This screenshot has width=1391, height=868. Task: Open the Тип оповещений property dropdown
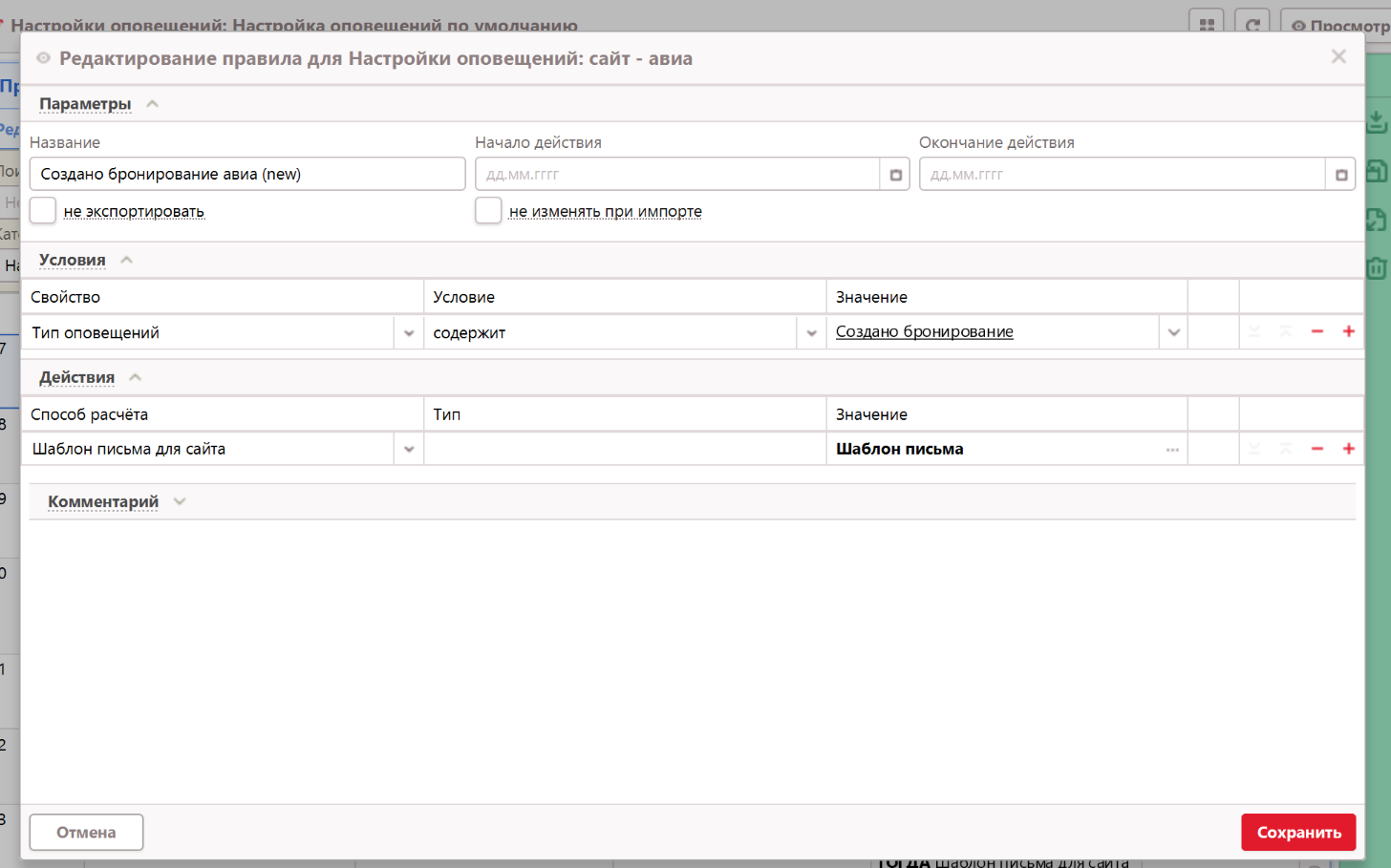click(x=409, y=333)
